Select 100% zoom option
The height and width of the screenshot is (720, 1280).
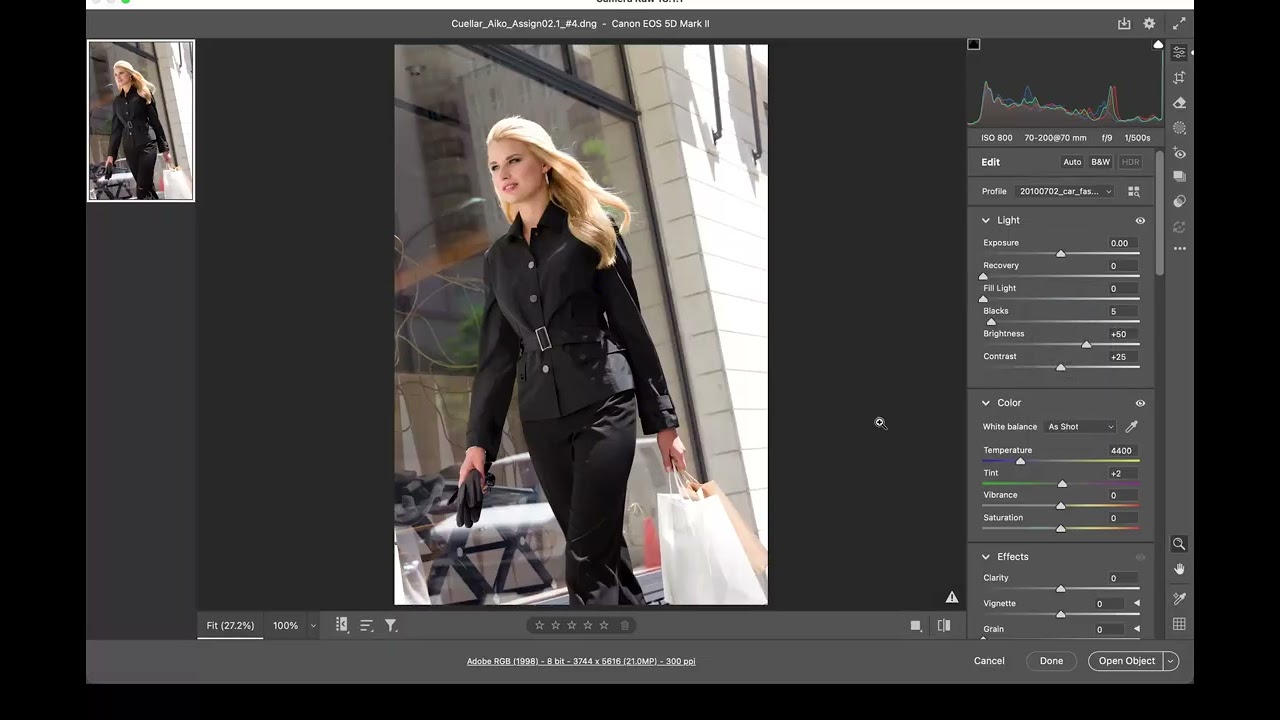point(285,625)
